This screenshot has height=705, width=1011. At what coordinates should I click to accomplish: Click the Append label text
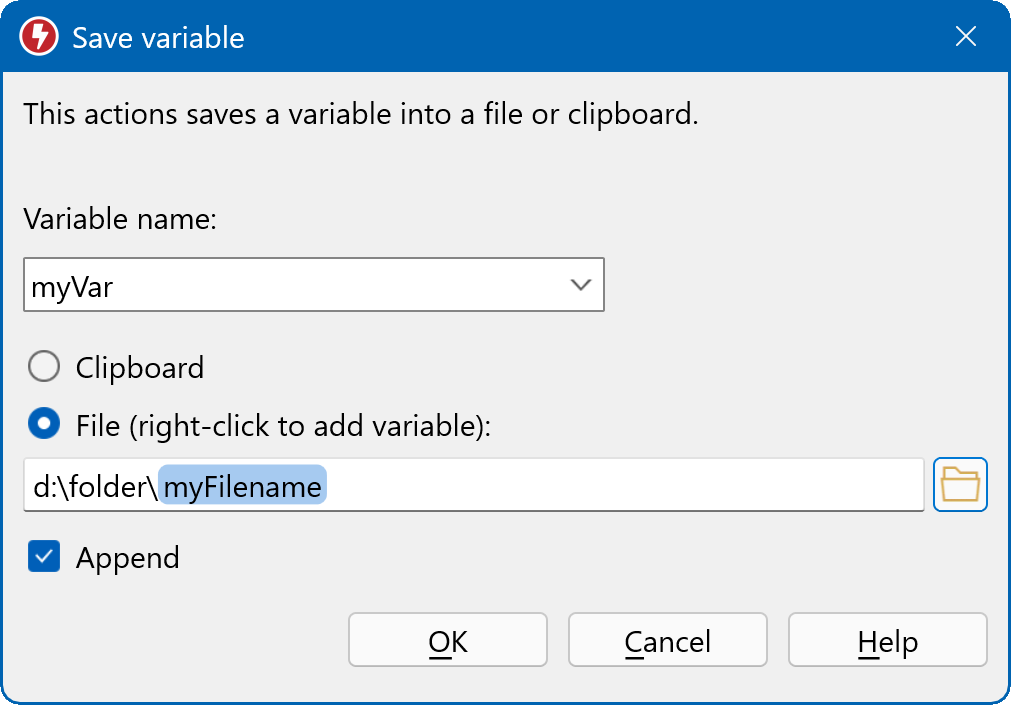pos(128,557)
